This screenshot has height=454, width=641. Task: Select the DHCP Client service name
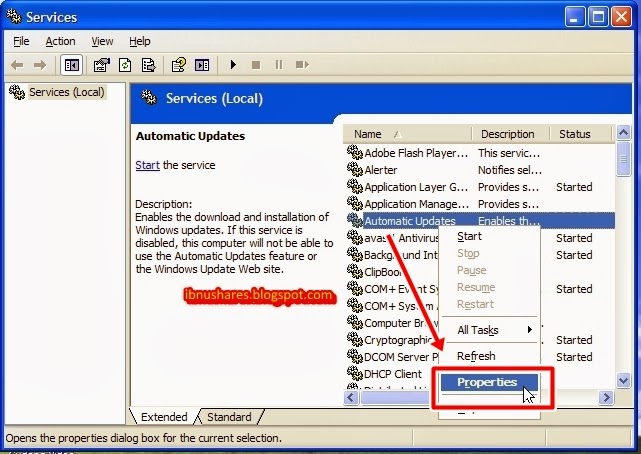(x=393, y=374)
